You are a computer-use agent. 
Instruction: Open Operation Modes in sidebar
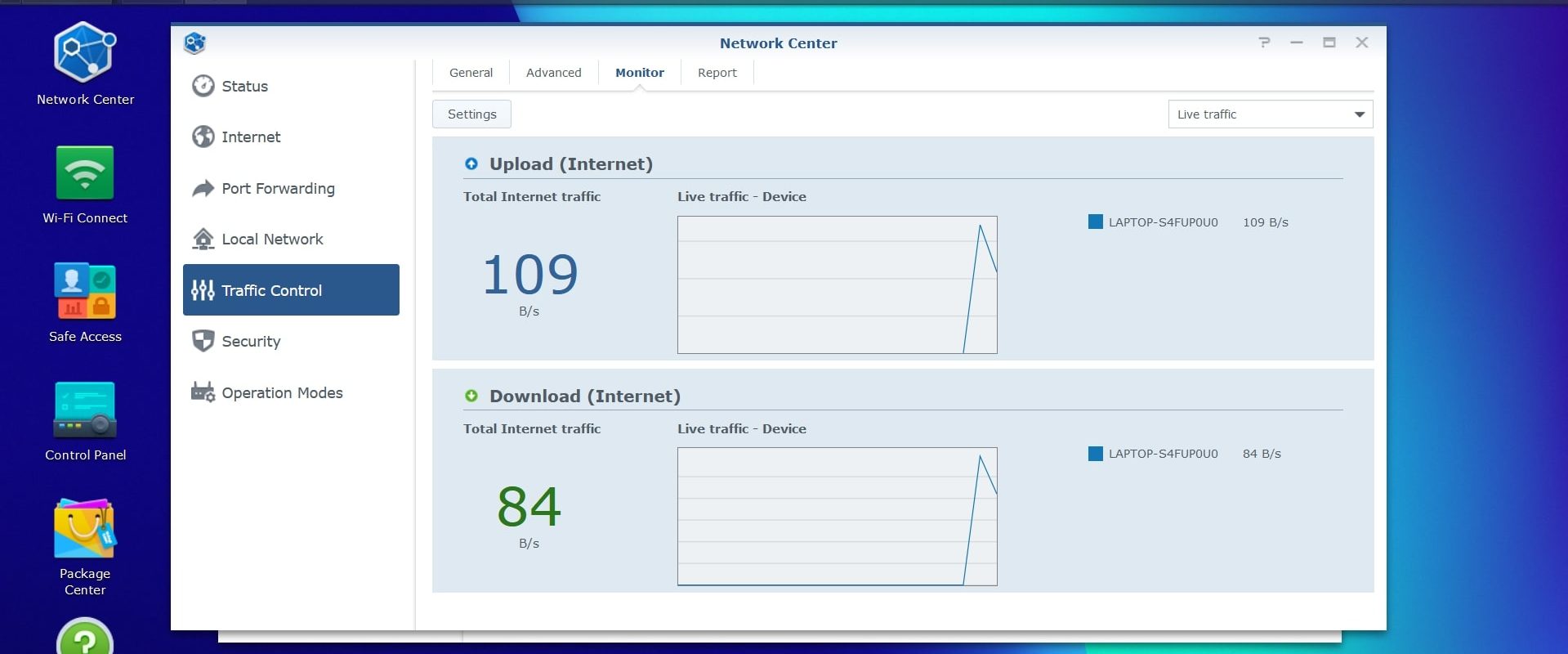pos(291,392)
